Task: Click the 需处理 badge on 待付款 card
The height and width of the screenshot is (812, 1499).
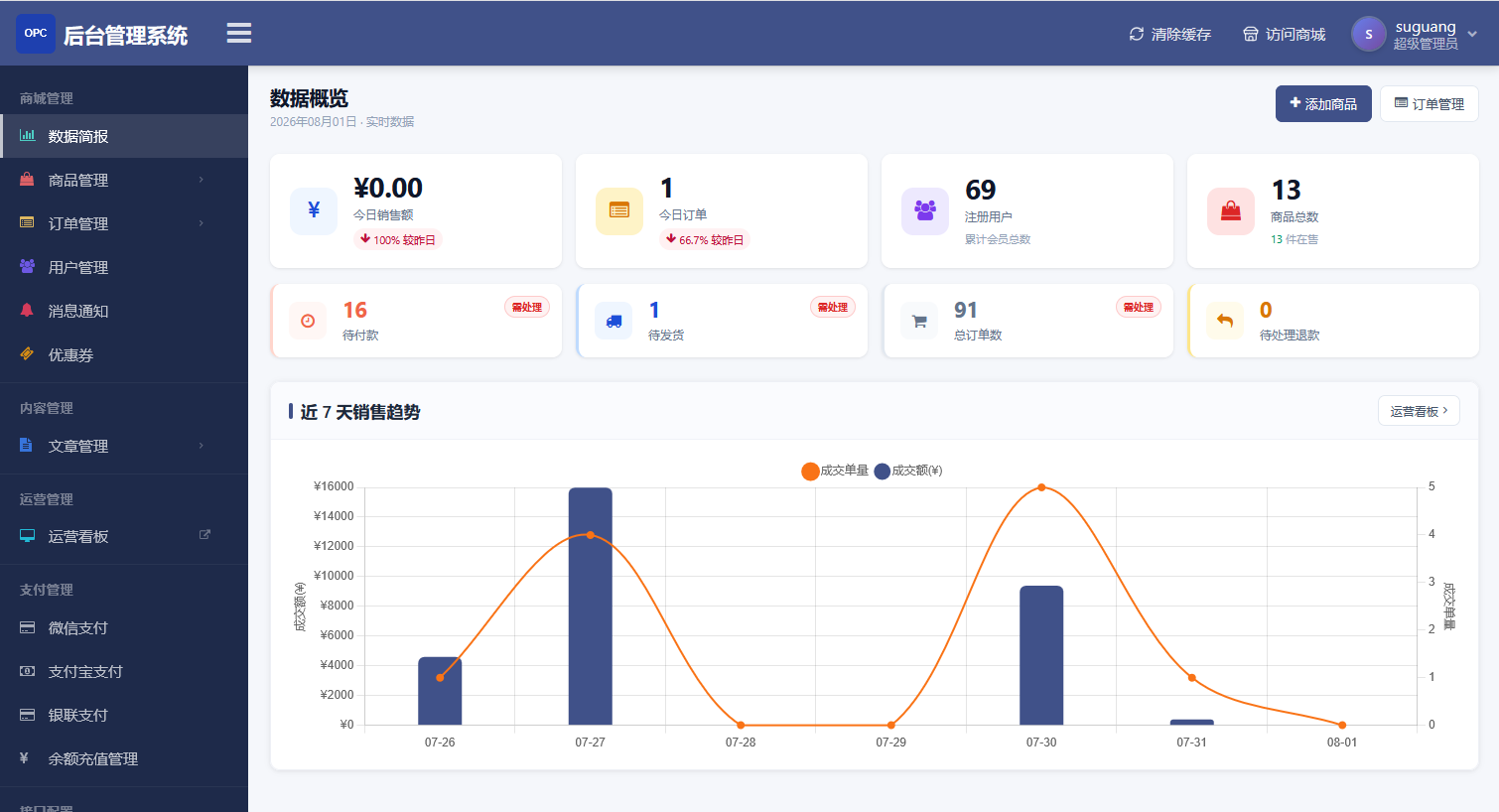Action: pos(527,307)
